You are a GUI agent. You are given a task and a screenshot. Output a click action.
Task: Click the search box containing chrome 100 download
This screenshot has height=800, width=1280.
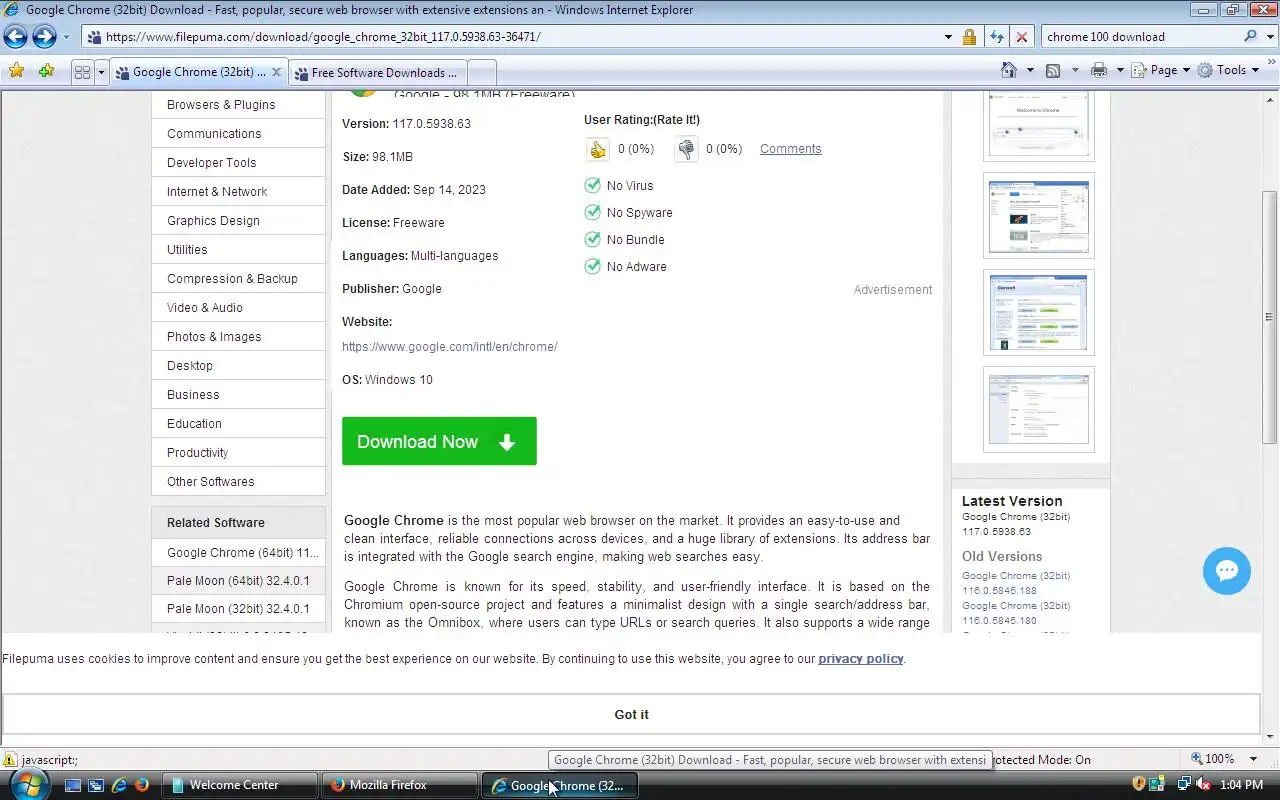(1140, 36)
